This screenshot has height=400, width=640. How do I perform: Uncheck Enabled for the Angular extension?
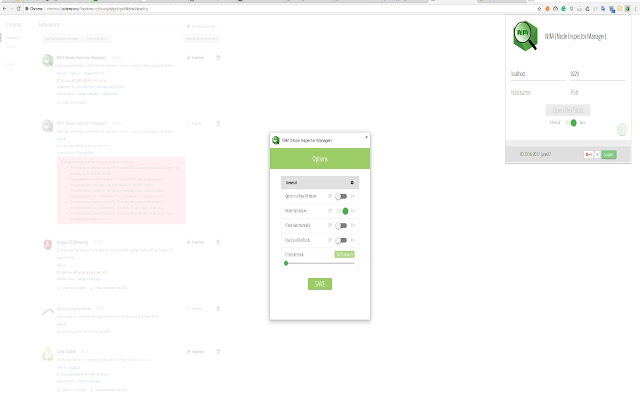(x=189, y=242)
